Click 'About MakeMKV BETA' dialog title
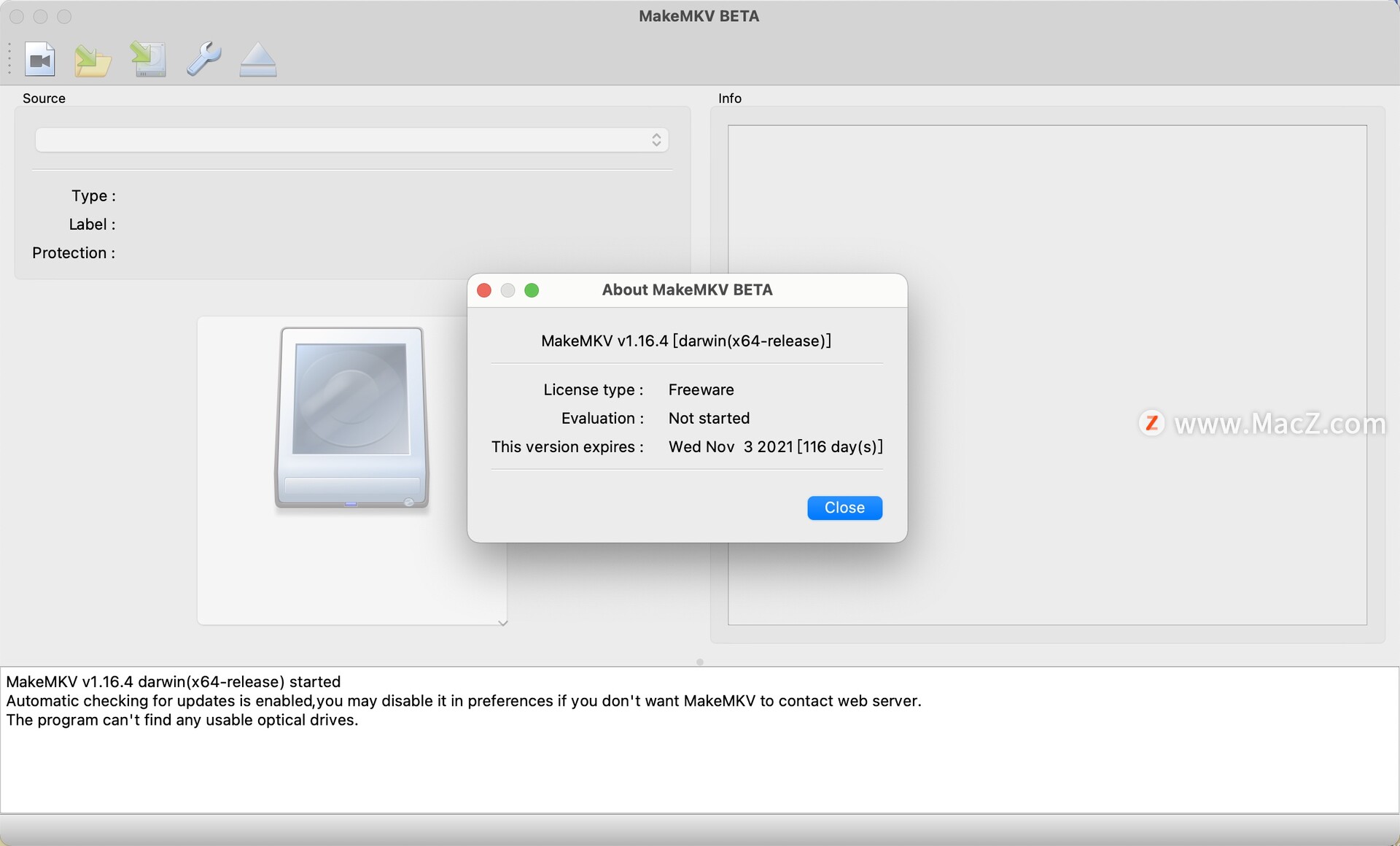This screenshot has height=846, width=1400. (x=687, y=290)
